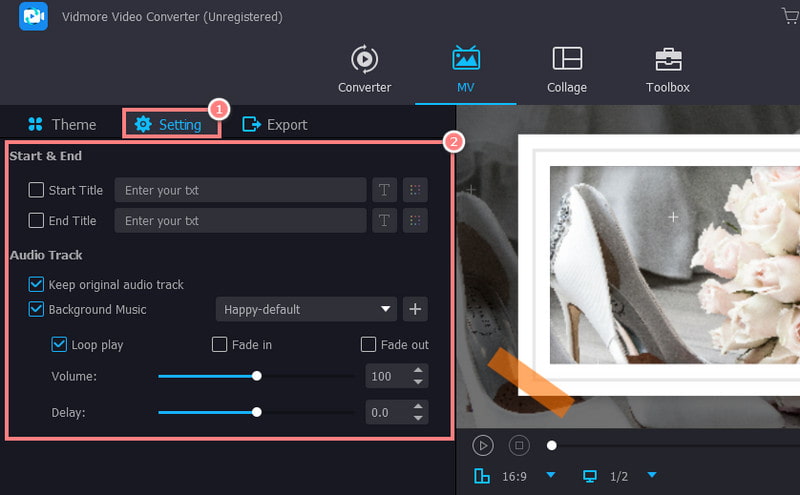Play the video preview
Screen dimensions: 800x495
pyautogui.click(x=483, y=445)
